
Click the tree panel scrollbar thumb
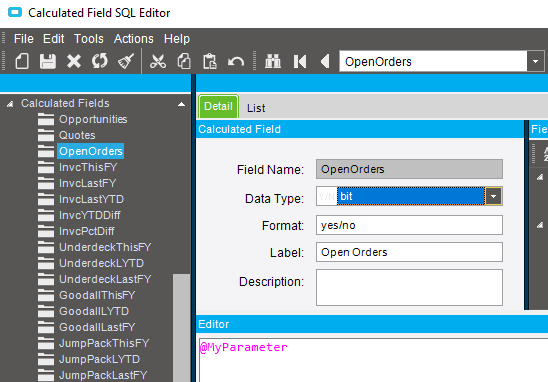pyautogui.click(x=181, y=328)
